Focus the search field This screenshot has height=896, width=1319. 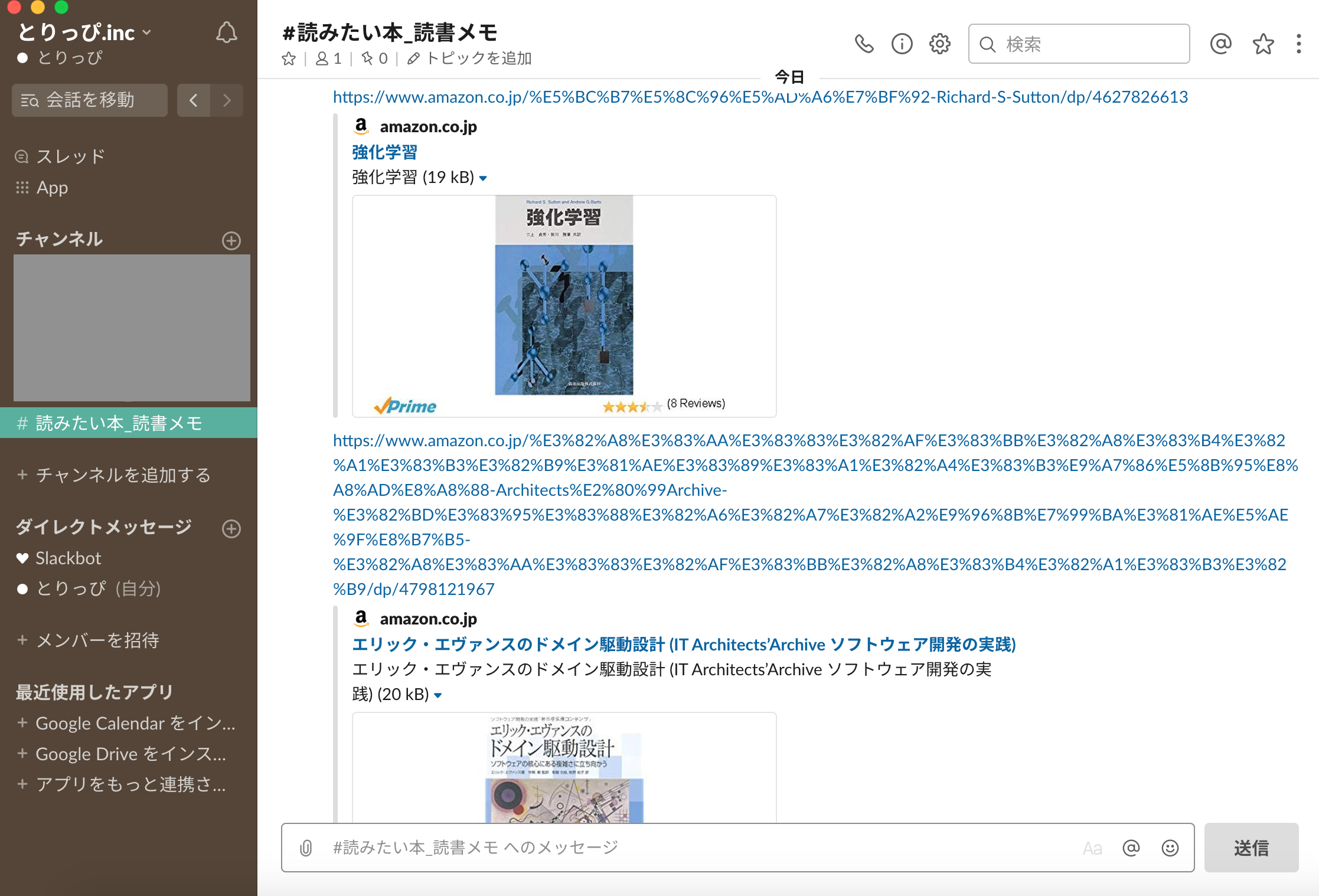tap(1079, 44)
